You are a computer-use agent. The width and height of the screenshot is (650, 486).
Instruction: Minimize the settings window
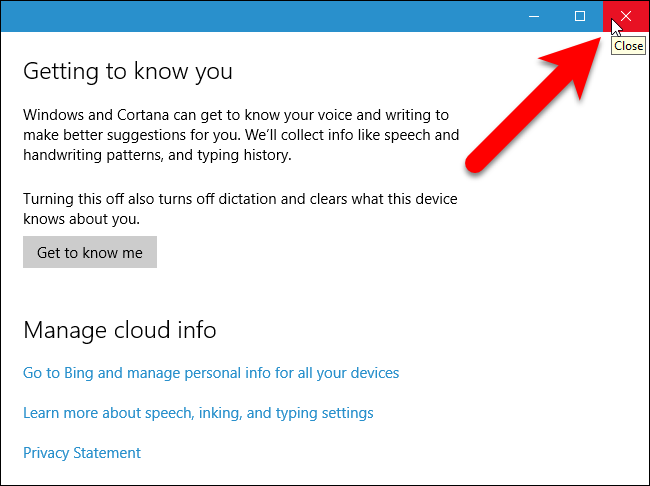point(535,16)
